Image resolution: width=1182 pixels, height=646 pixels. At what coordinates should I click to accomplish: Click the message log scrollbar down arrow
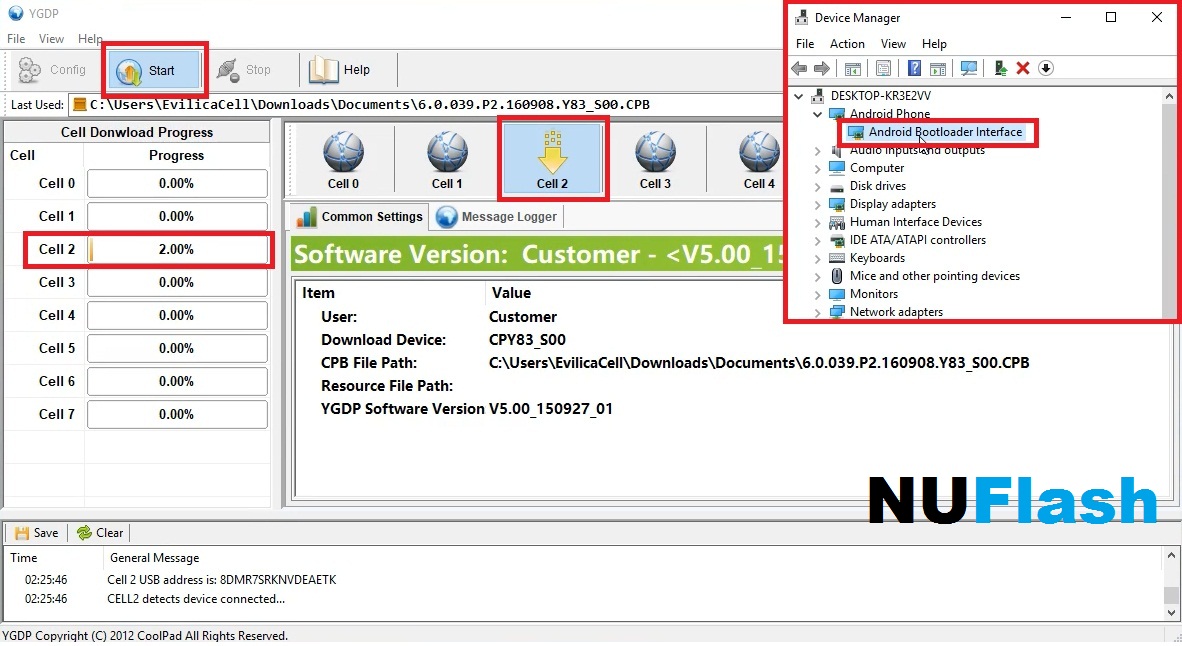point(1171,612)
